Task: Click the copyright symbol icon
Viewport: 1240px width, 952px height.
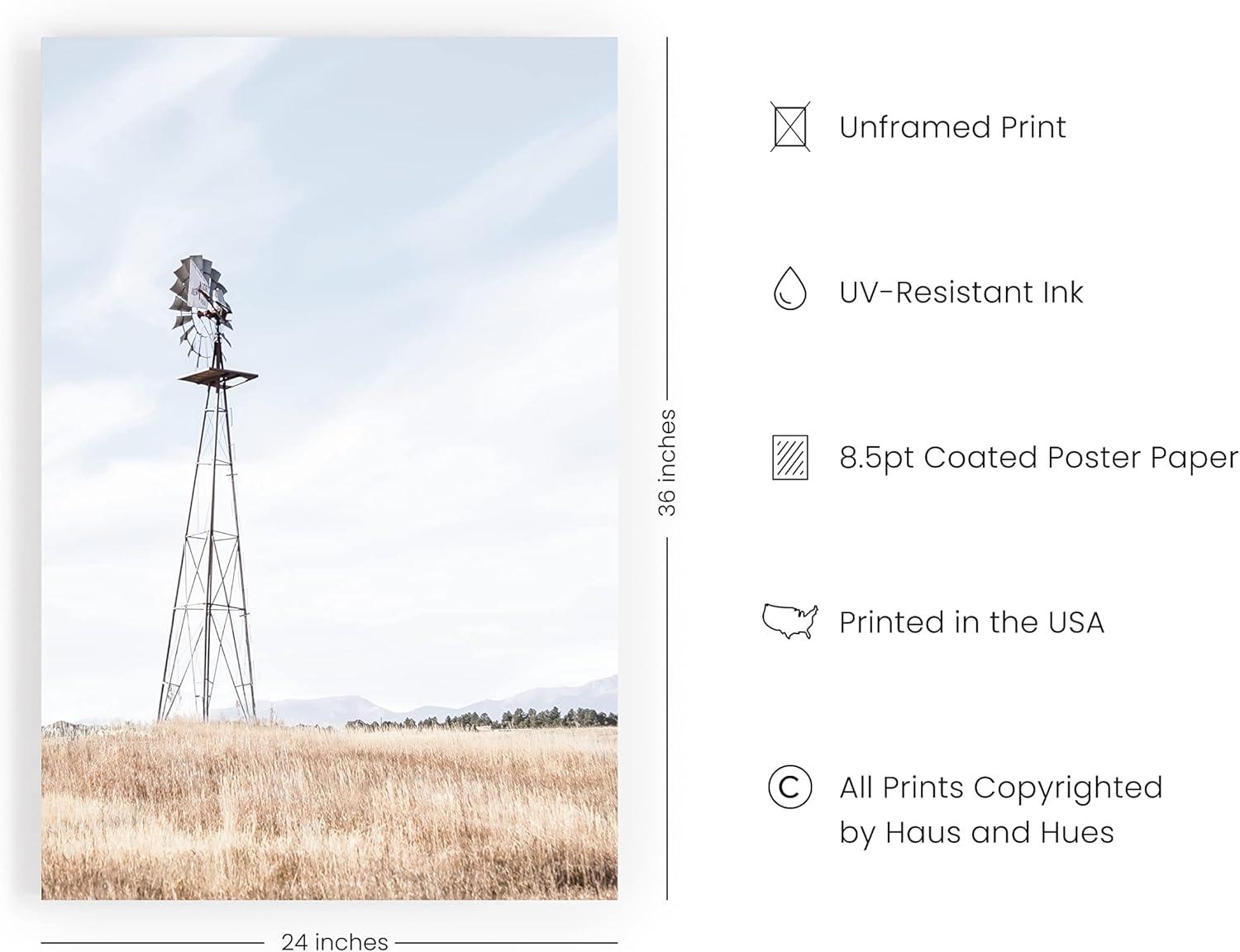Action: point(789,787)
